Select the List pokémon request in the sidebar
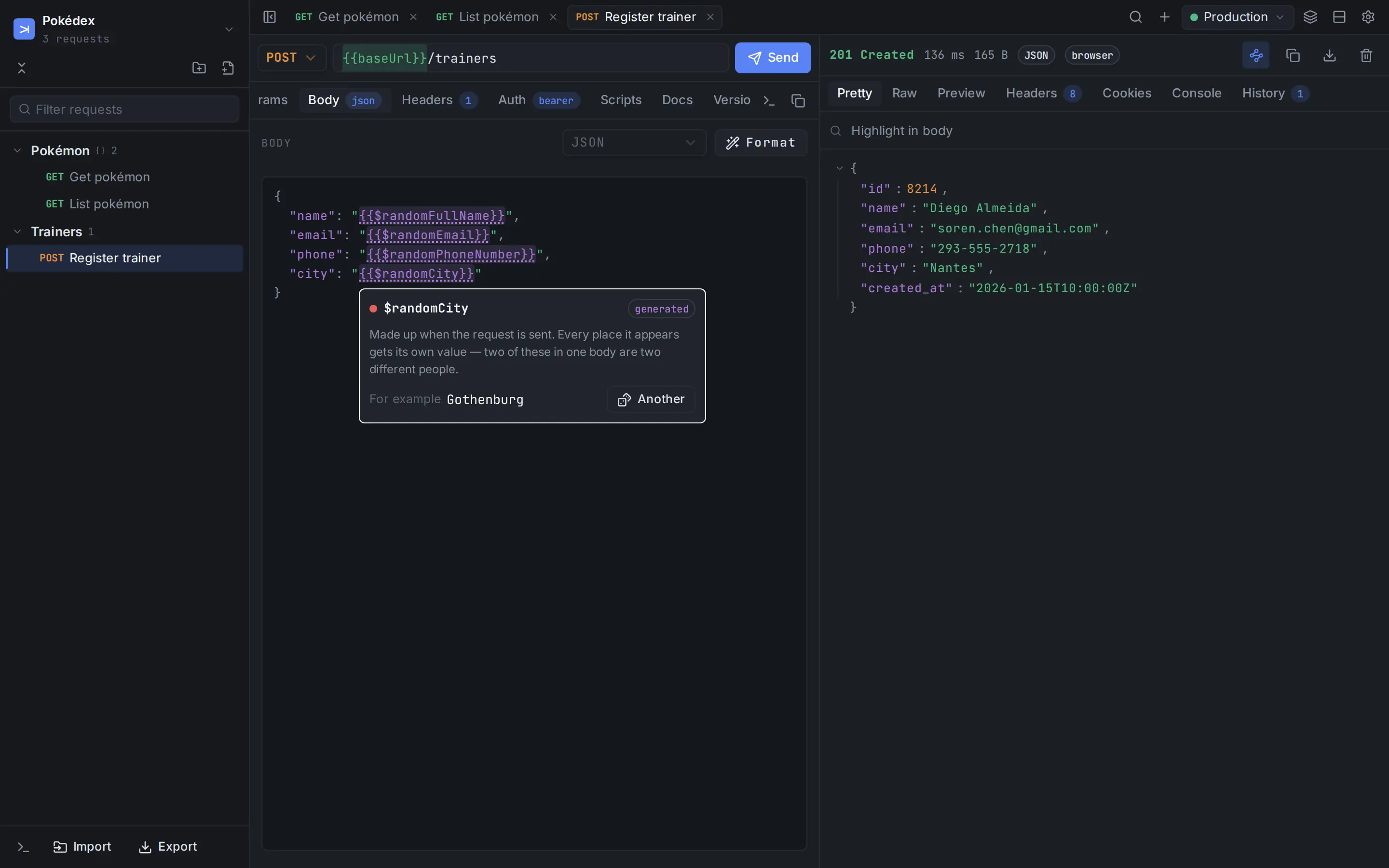 (x=124, y=204)
